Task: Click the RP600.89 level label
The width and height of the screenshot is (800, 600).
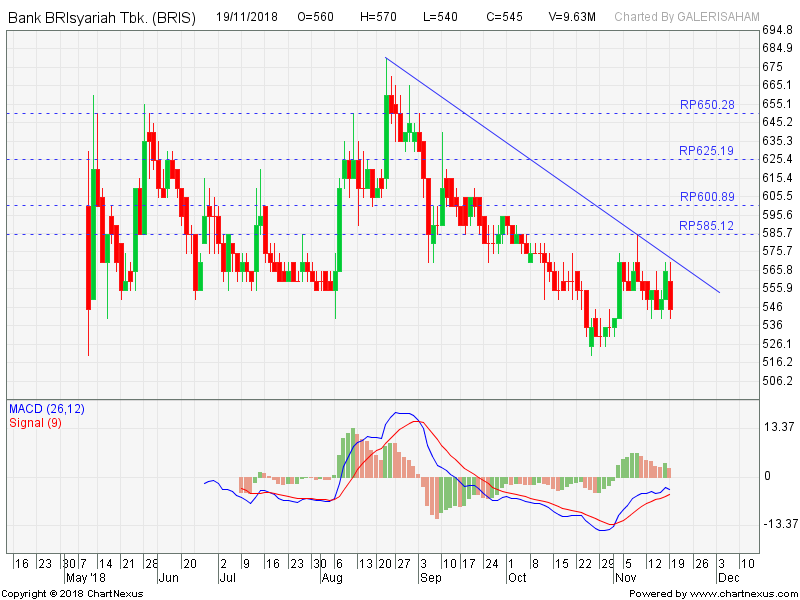Action: (706, 197)
